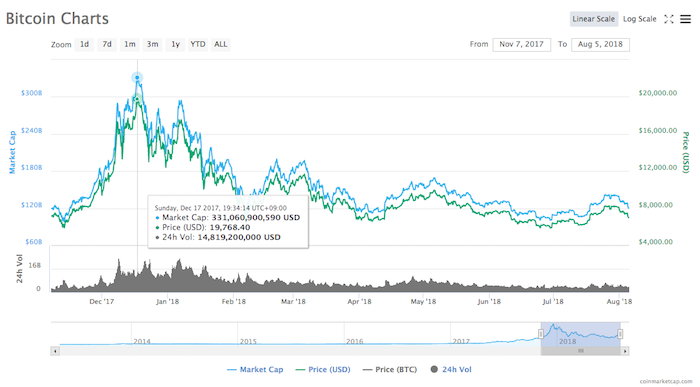700x387 pixels.
Task: Open the hamburger chart menu icon
Action: (x=685, y=19)
